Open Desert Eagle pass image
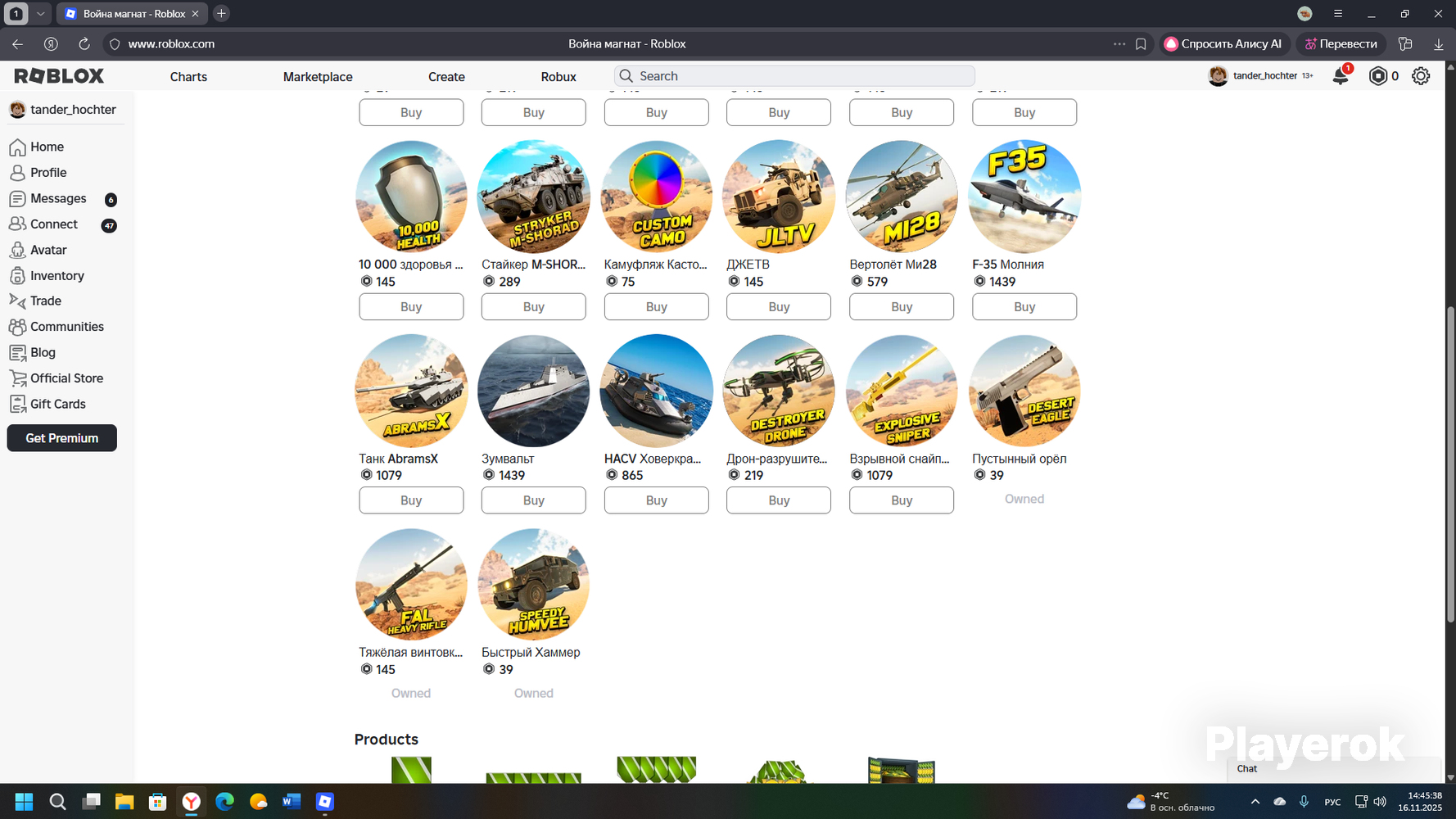1456x819 pixels. click(x=1024, y=391)
